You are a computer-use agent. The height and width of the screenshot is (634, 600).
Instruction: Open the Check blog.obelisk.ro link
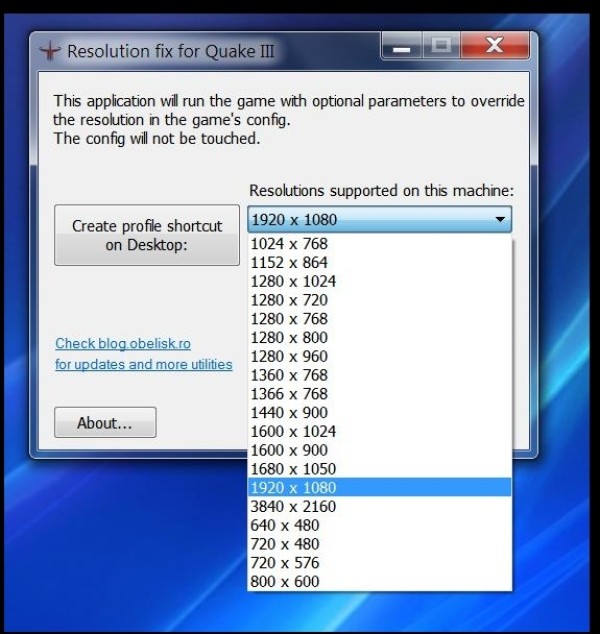[123, 343]
